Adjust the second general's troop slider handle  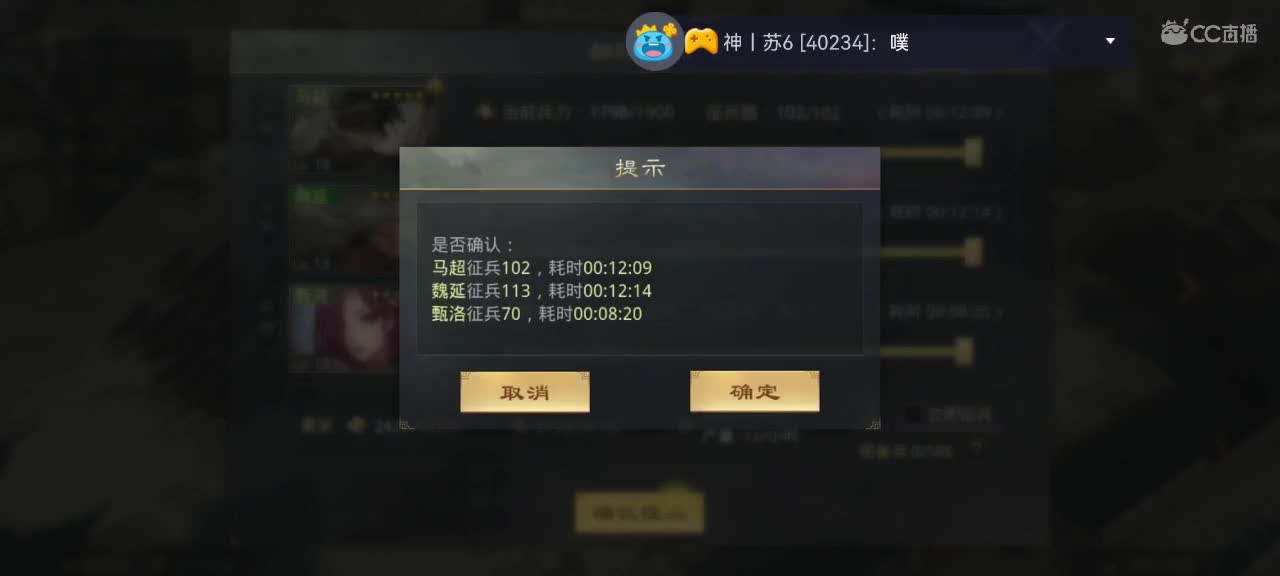point(972,252)
